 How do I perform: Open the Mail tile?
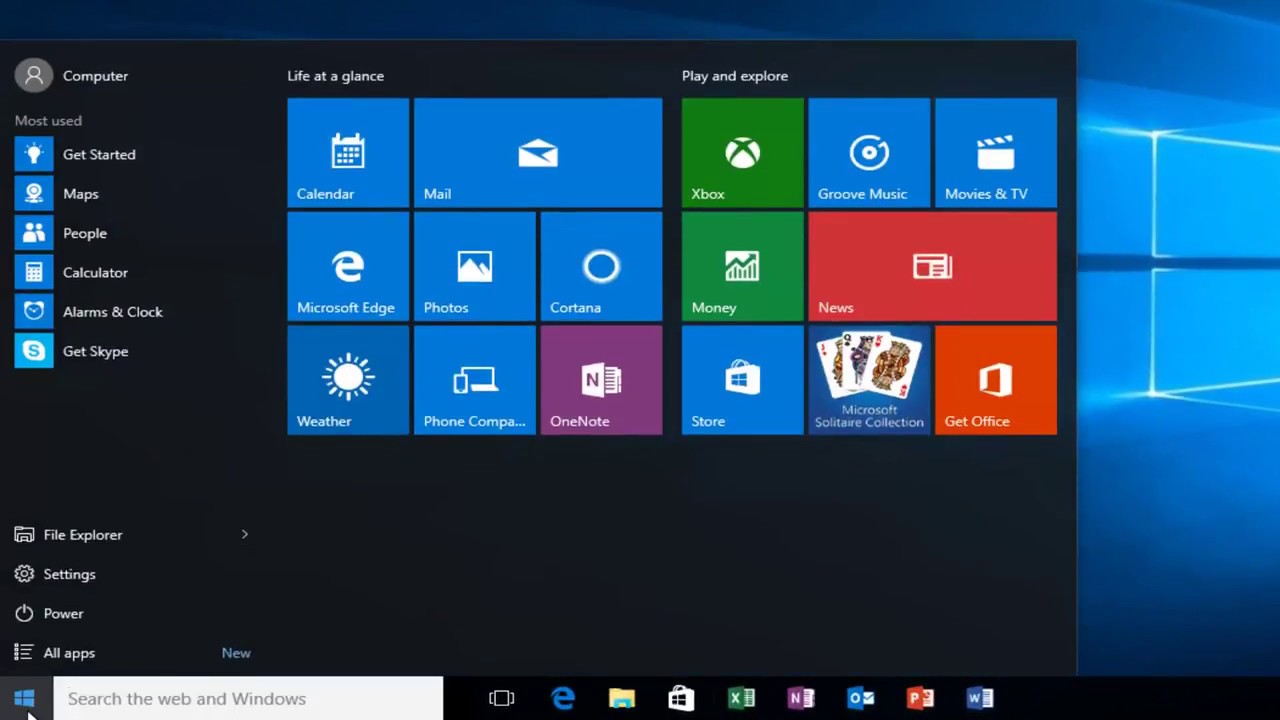[x=538, y=152]
